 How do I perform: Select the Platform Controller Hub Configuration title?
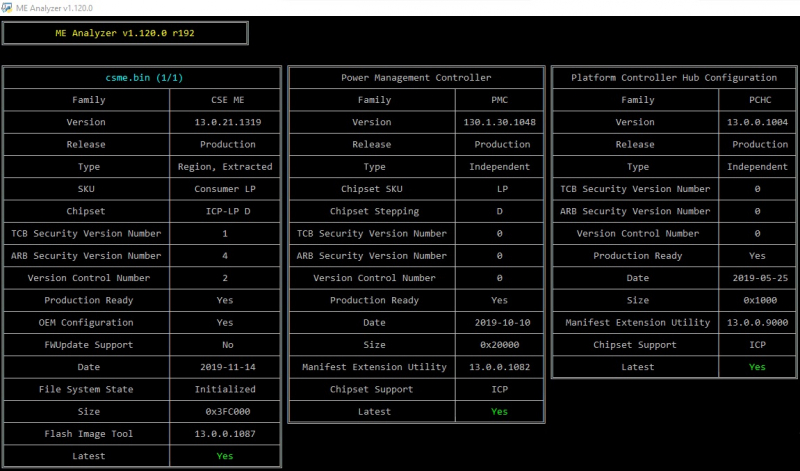click(674, 78)
